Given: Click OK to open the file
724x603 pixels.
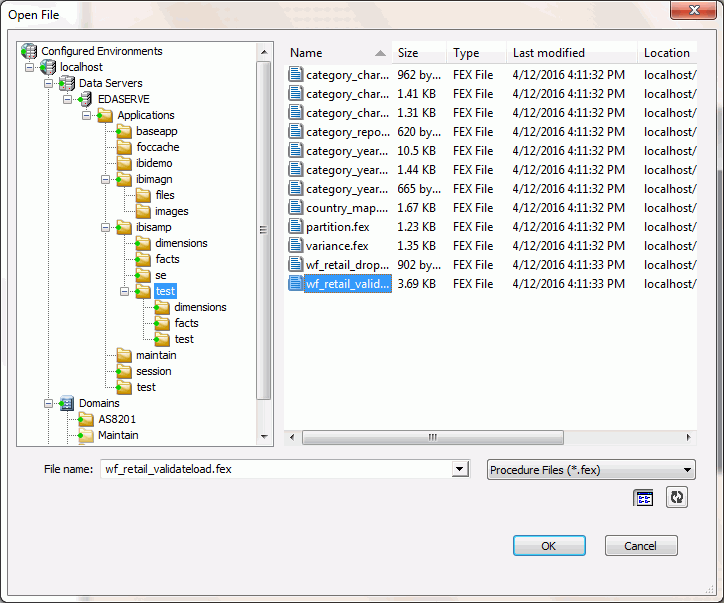Looking at the screenshot, I should tap(549, 546).
